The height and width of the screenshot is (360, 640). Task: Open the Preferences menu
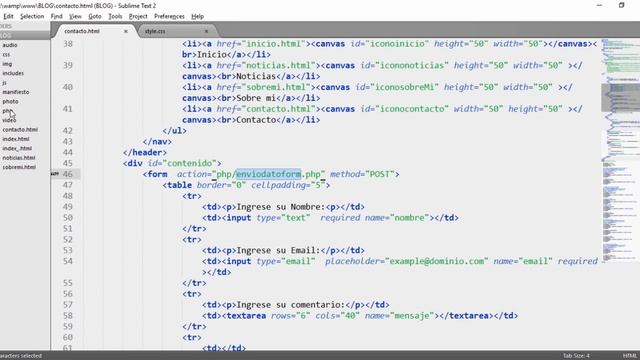169,16
